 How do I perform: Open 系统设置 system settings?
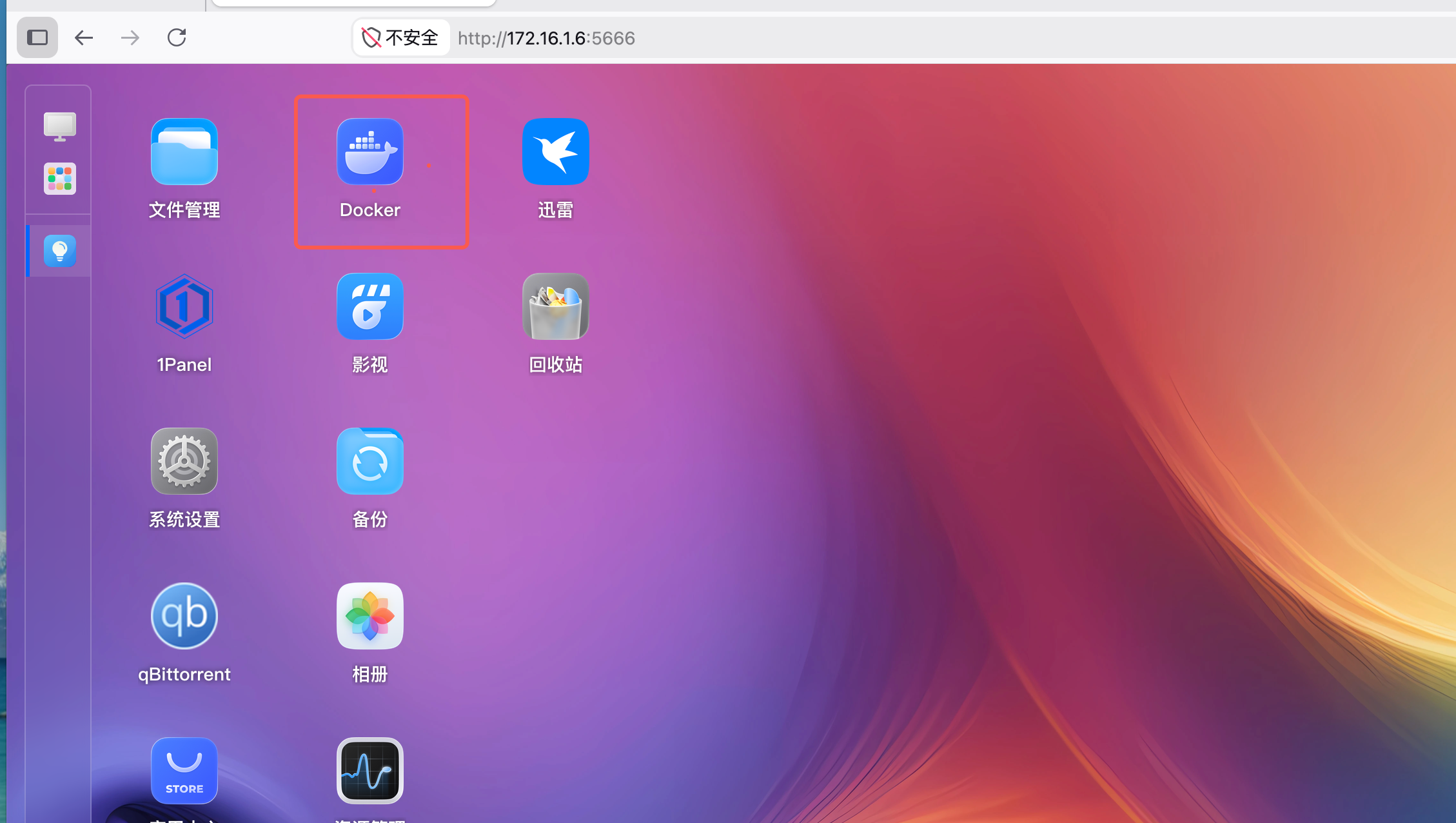click(x=184, y=461)
